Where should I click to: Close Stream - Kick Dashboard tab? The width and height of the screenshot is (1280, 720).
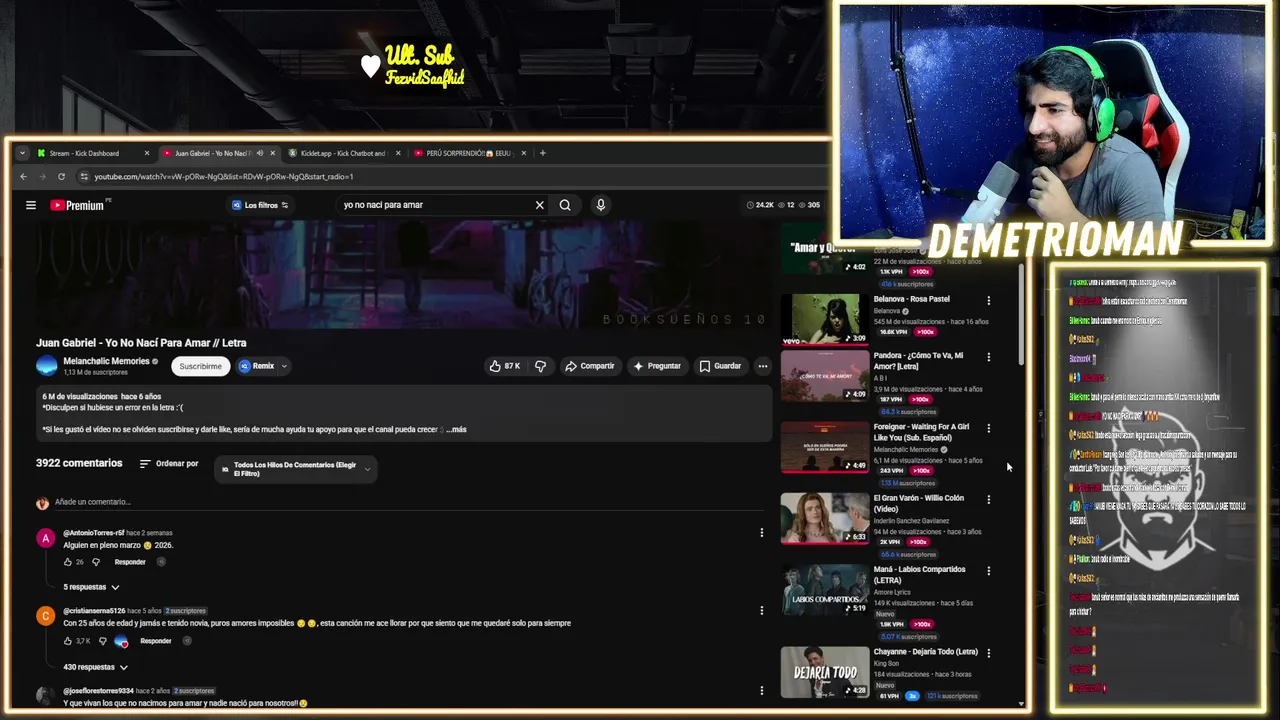[147, 153]
